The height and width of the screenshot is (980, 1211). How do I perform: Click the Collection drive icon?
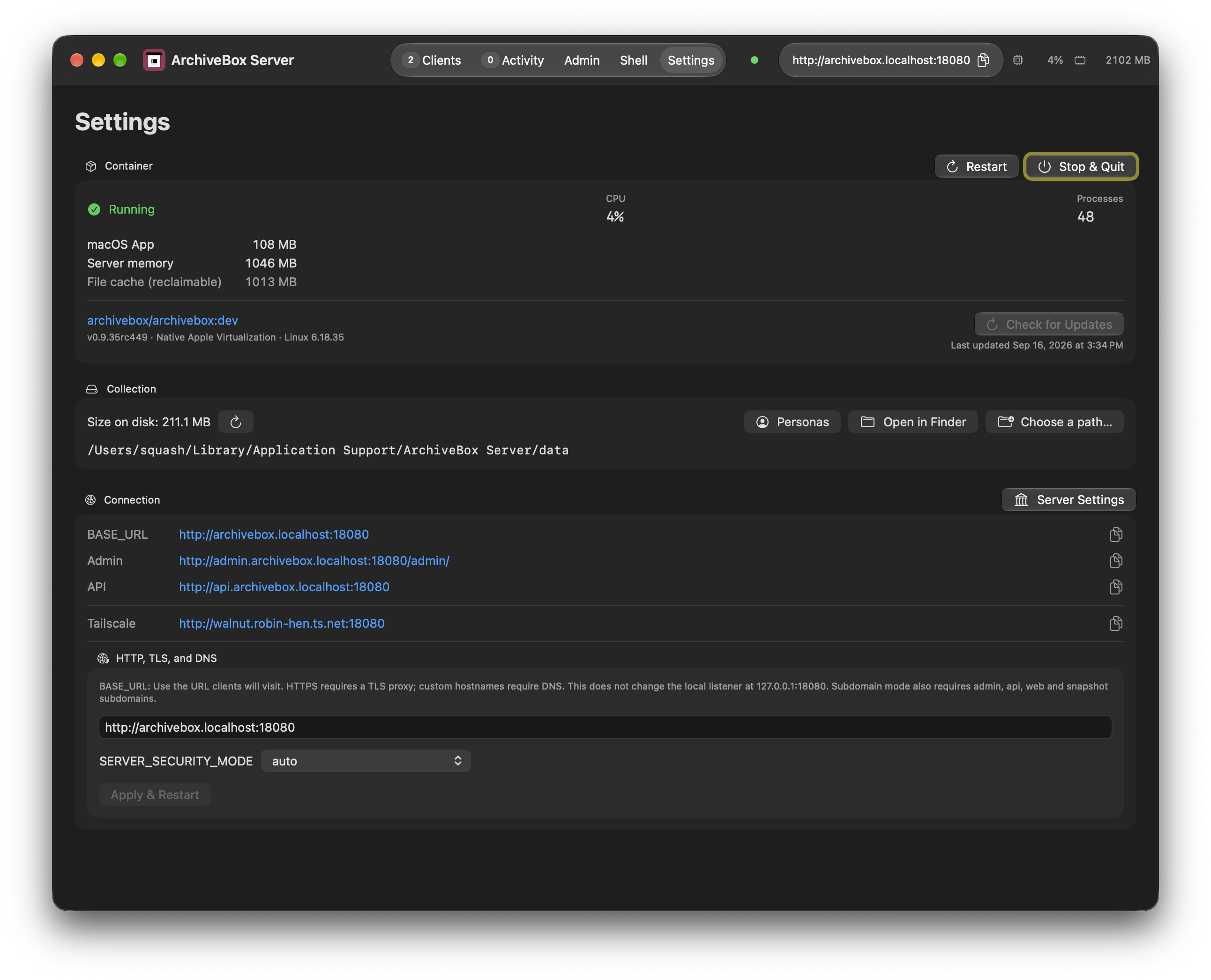[91, 389]
